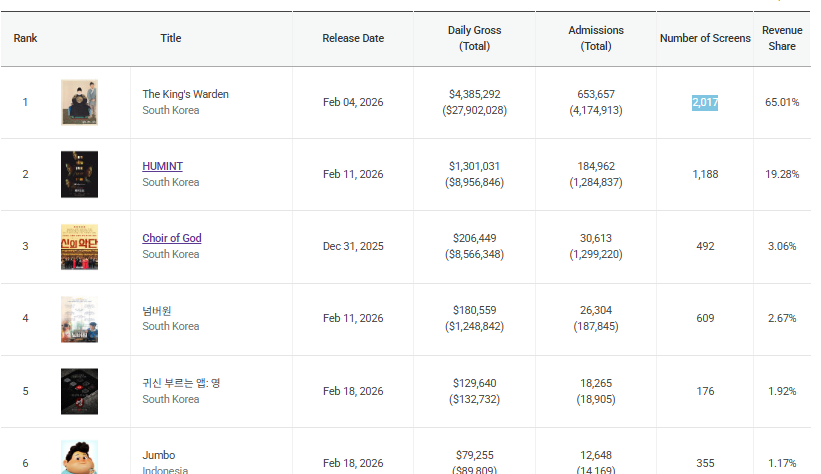Viewport: 821px width, 474px height.
Task: Select the 65.01% revenue share cell
Action: pyautogui.click(x=782, y=102)
